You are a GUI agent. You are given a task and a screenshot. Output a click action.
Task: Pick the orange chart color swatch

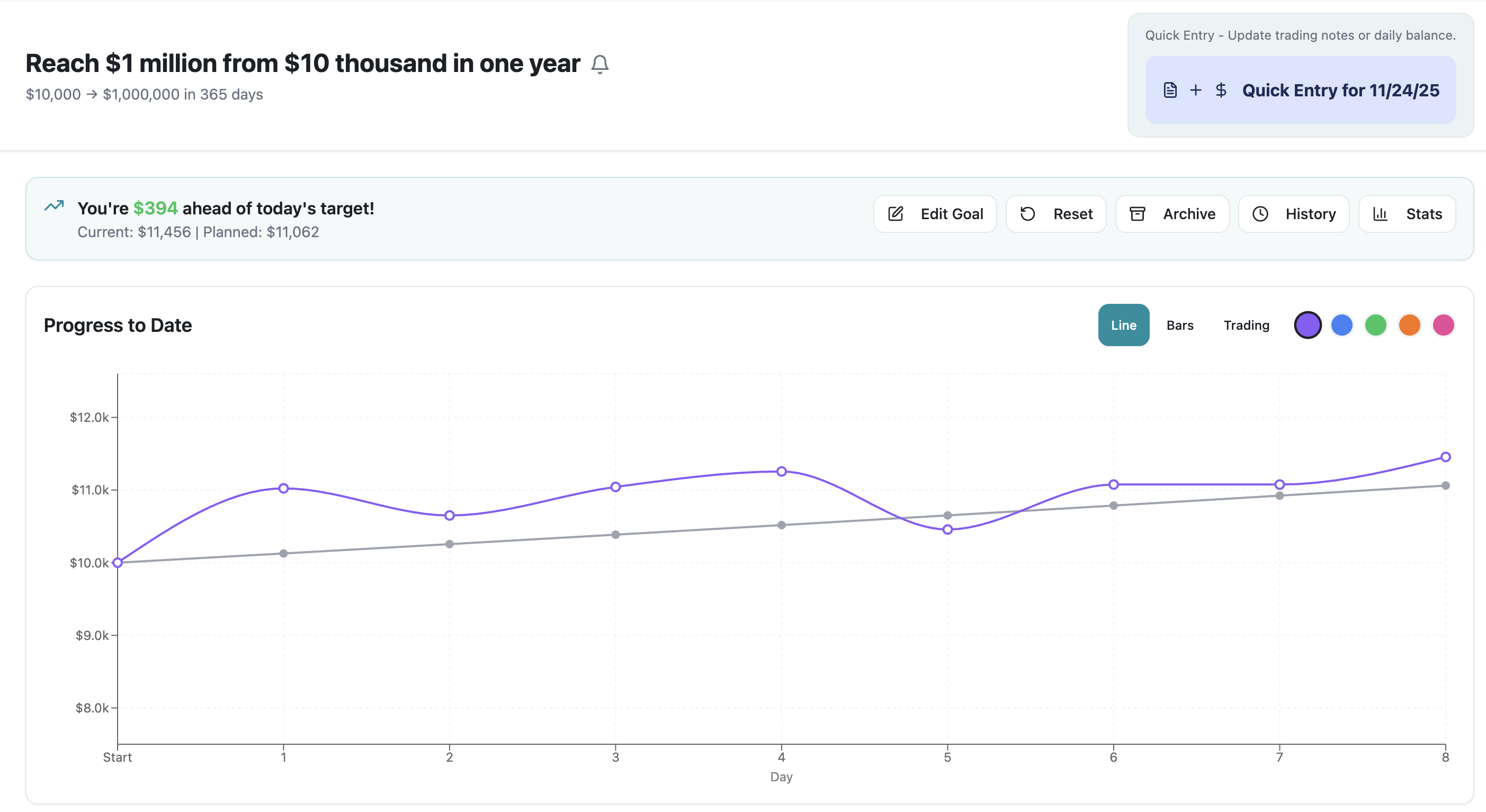[x=1409, y=325]
